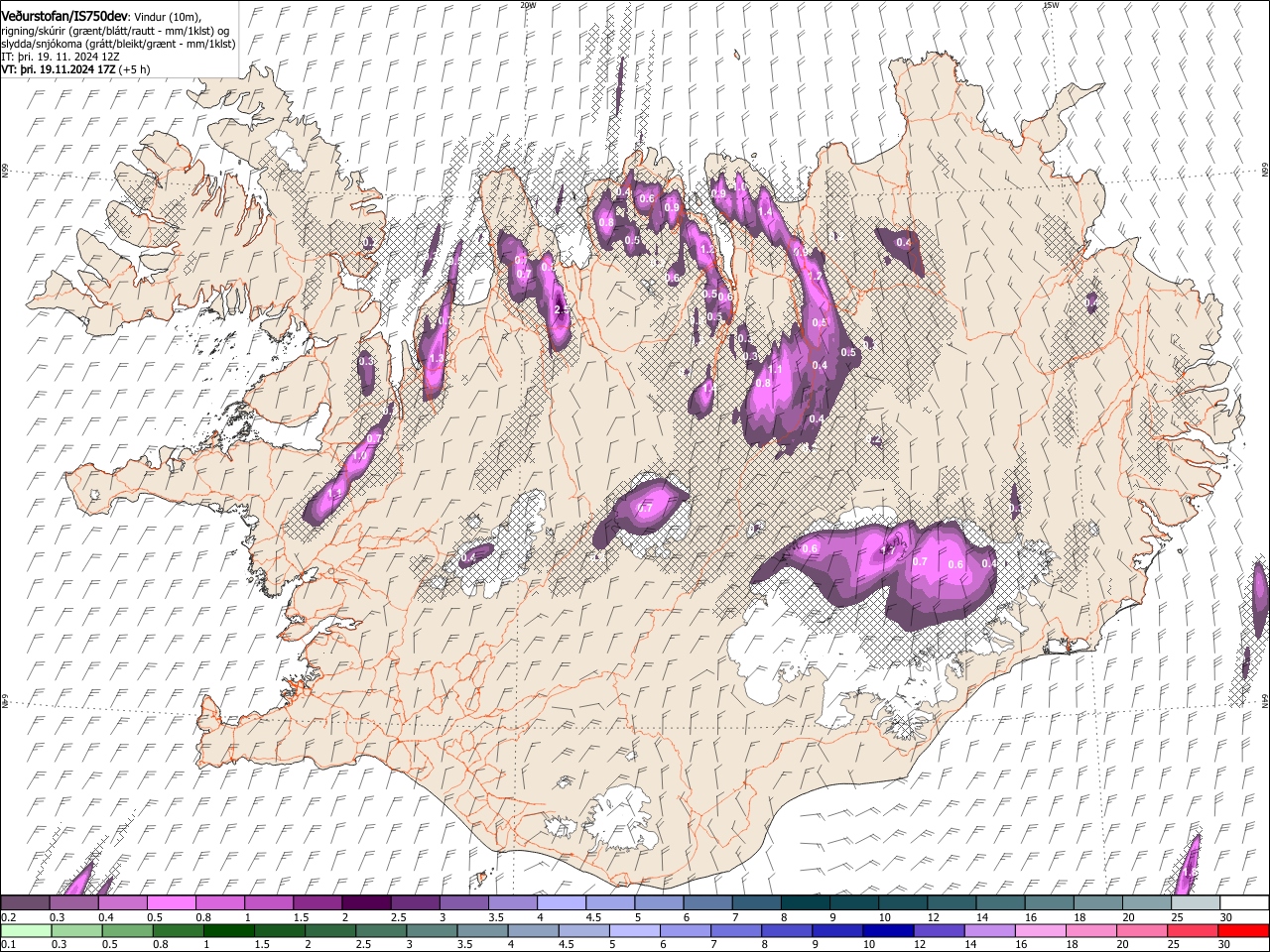Select the 'IT: þri. 19. 11. 2024 12Z' line
Screen dimensions: 1270x952
tap(63, 58)
